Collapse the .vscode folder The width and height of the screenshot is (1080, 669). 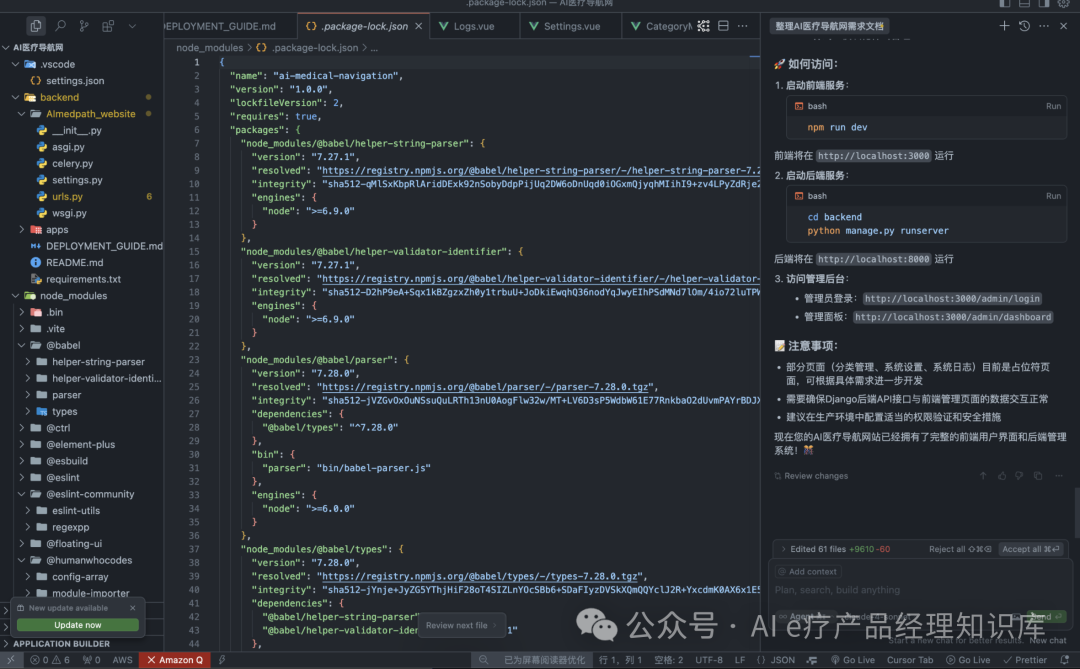tap(15, 64)
